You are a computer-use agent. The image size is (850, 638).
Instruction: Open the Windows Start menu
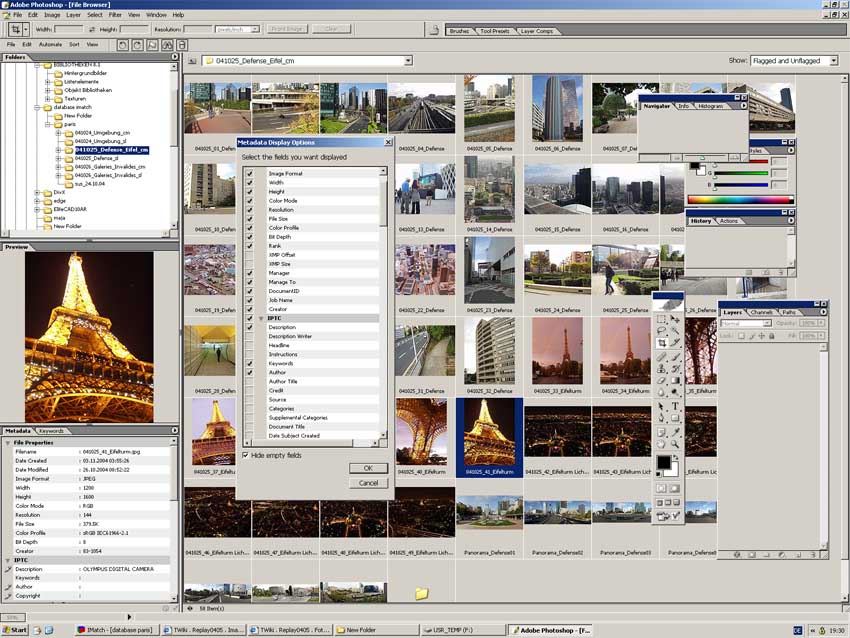tap(15, 630)
